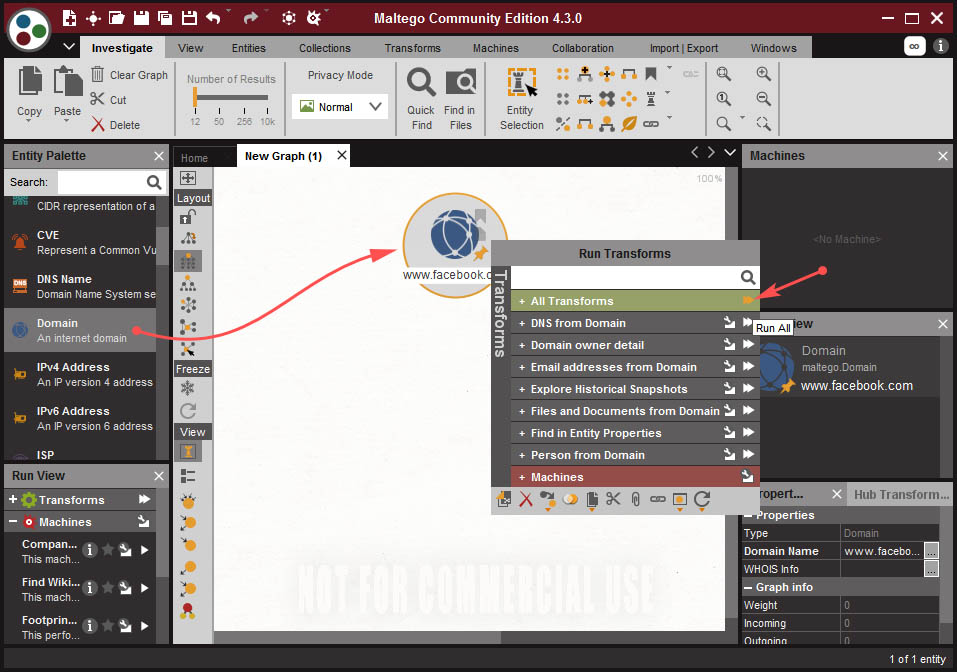Close the Entity Palette panel
The height and width of the screenshot is (672, 957).
coord(159,156)
